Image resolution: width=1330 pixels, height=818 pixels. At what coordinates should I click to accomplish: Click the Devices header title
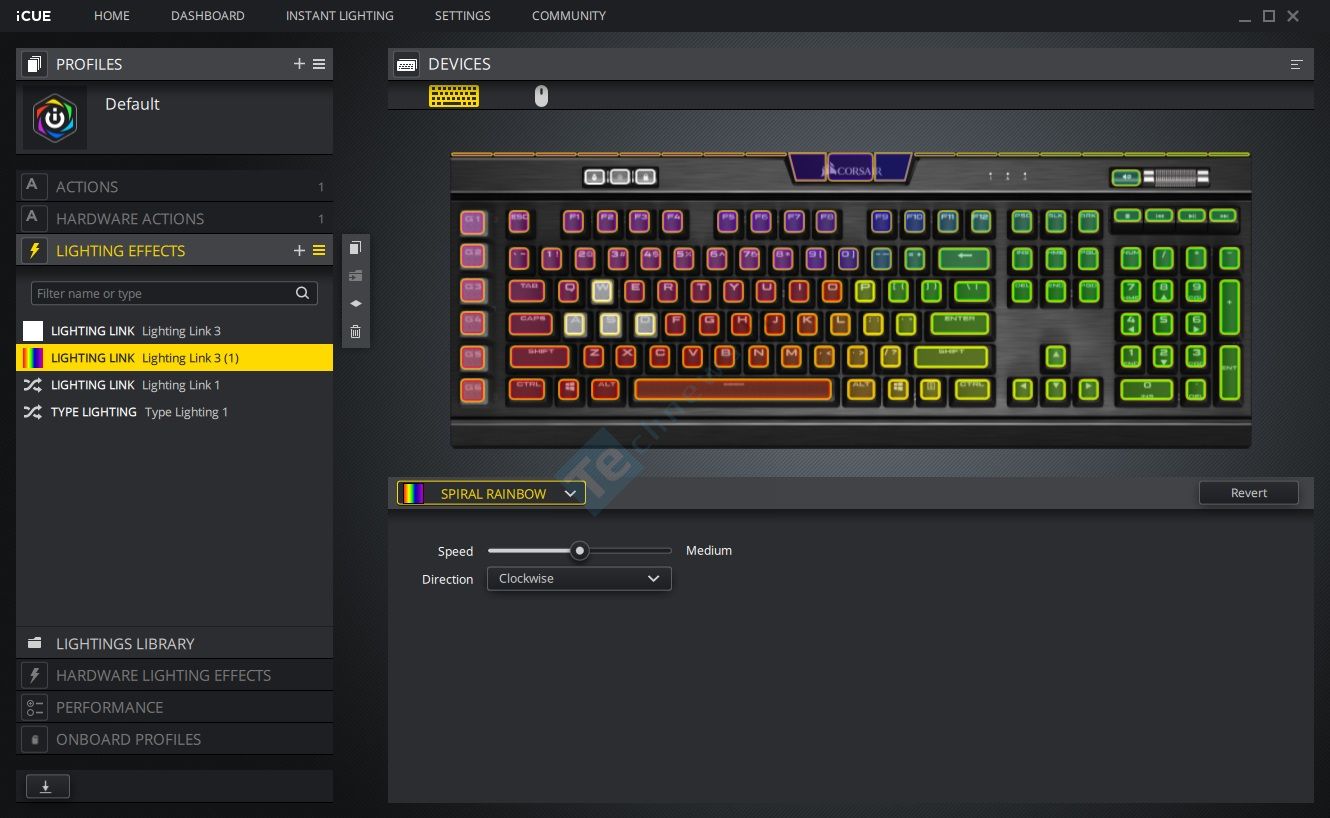(x=459, y=64)
